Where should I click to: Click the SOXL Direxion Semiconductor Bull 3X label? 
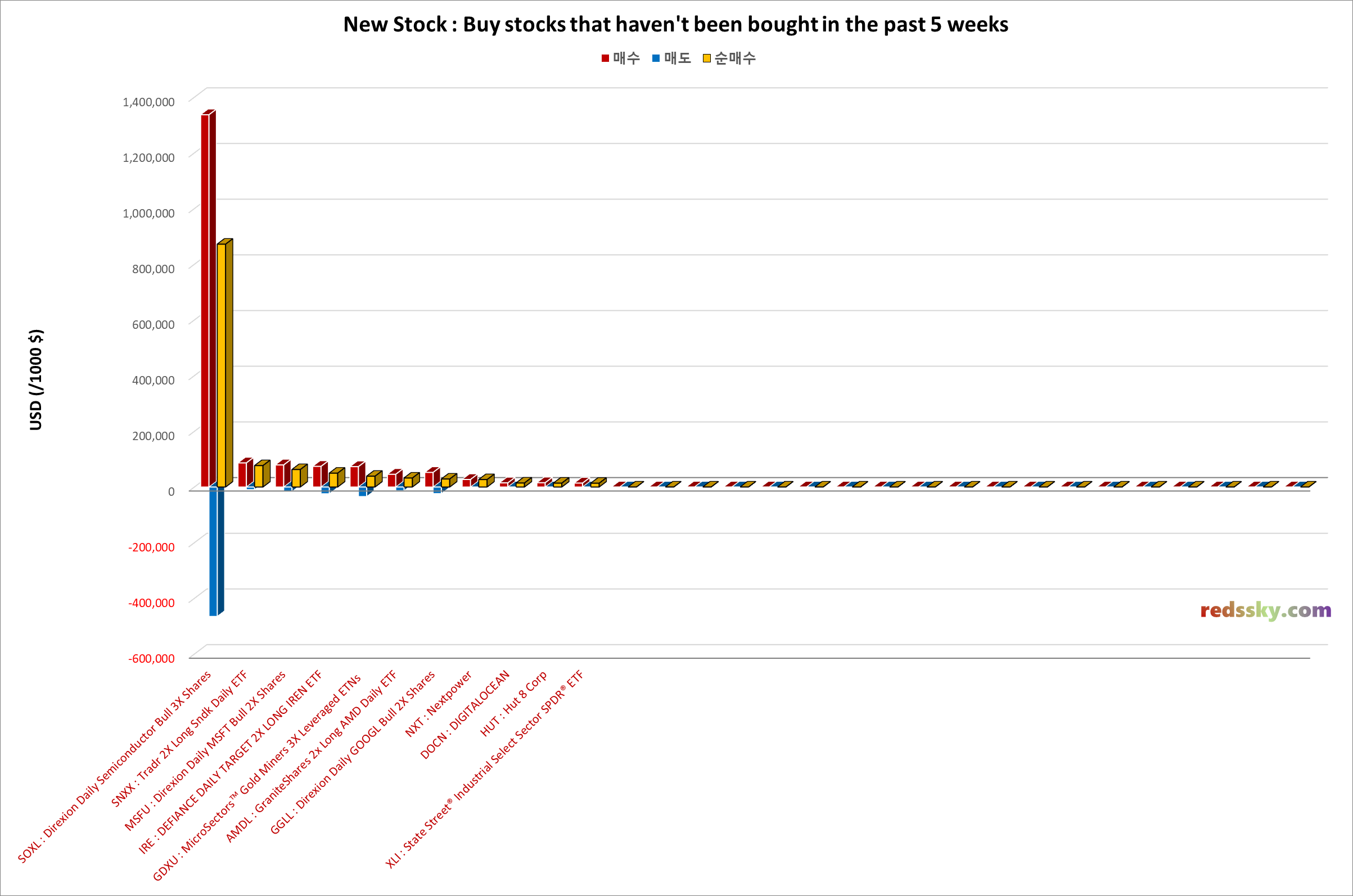(x=114, y=766)
